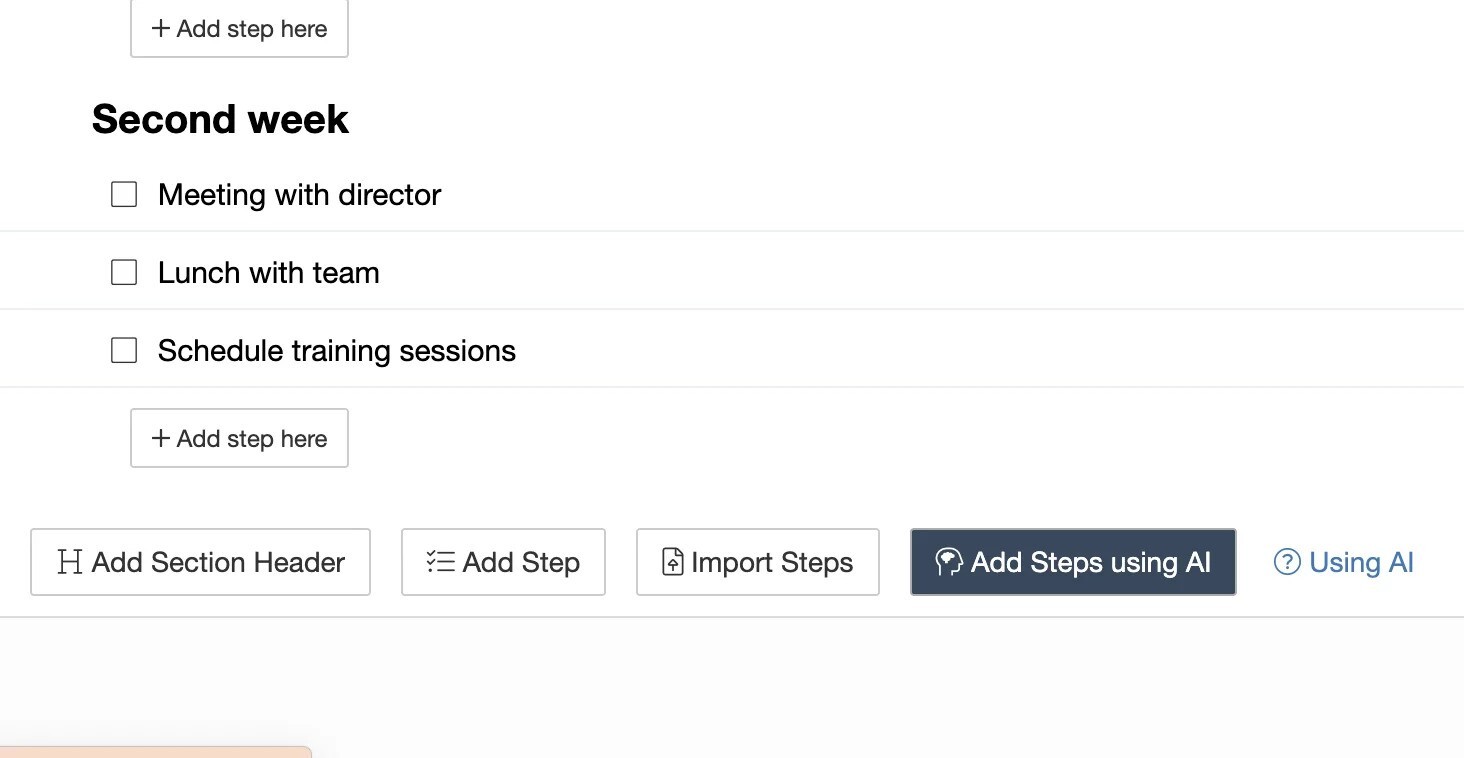Screen dimensions: 1464x758
Task: Click the question mark help icon
Action: [1287, 562]
